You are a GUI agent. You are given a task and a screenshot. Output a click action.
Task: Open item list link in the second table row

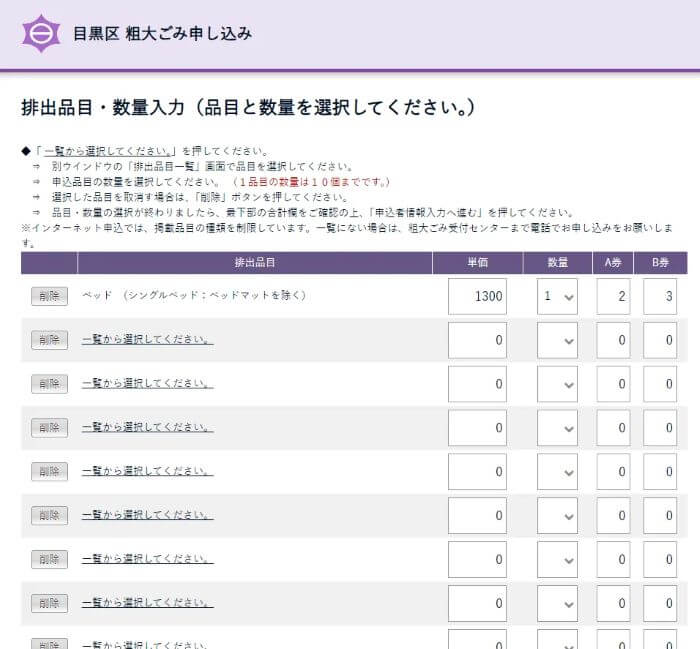pyautogui.click(x=147, y=339)
